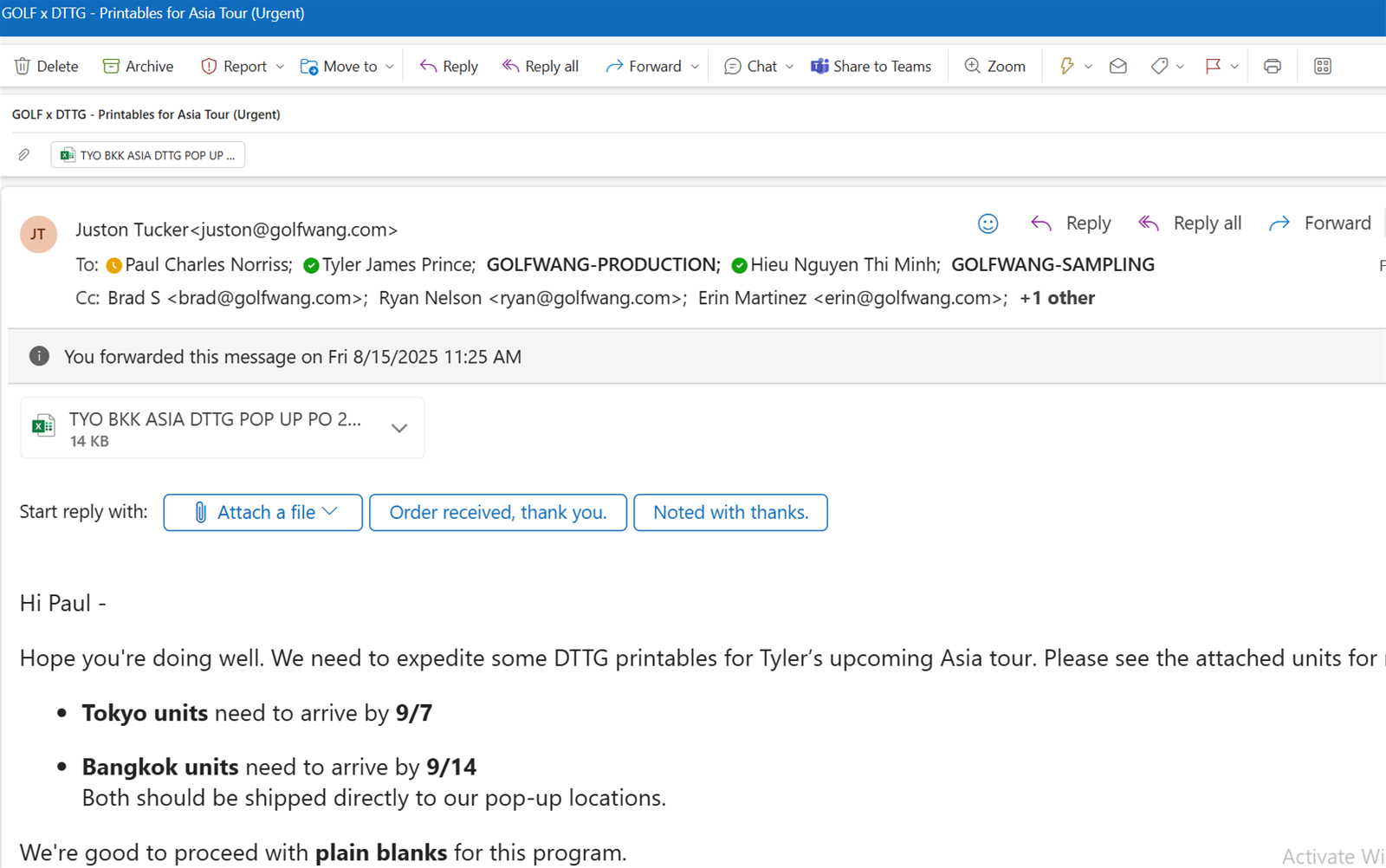Mark message as read/unread envelope icon
The image size is (1386, 868).
(x=1117, y=67)
